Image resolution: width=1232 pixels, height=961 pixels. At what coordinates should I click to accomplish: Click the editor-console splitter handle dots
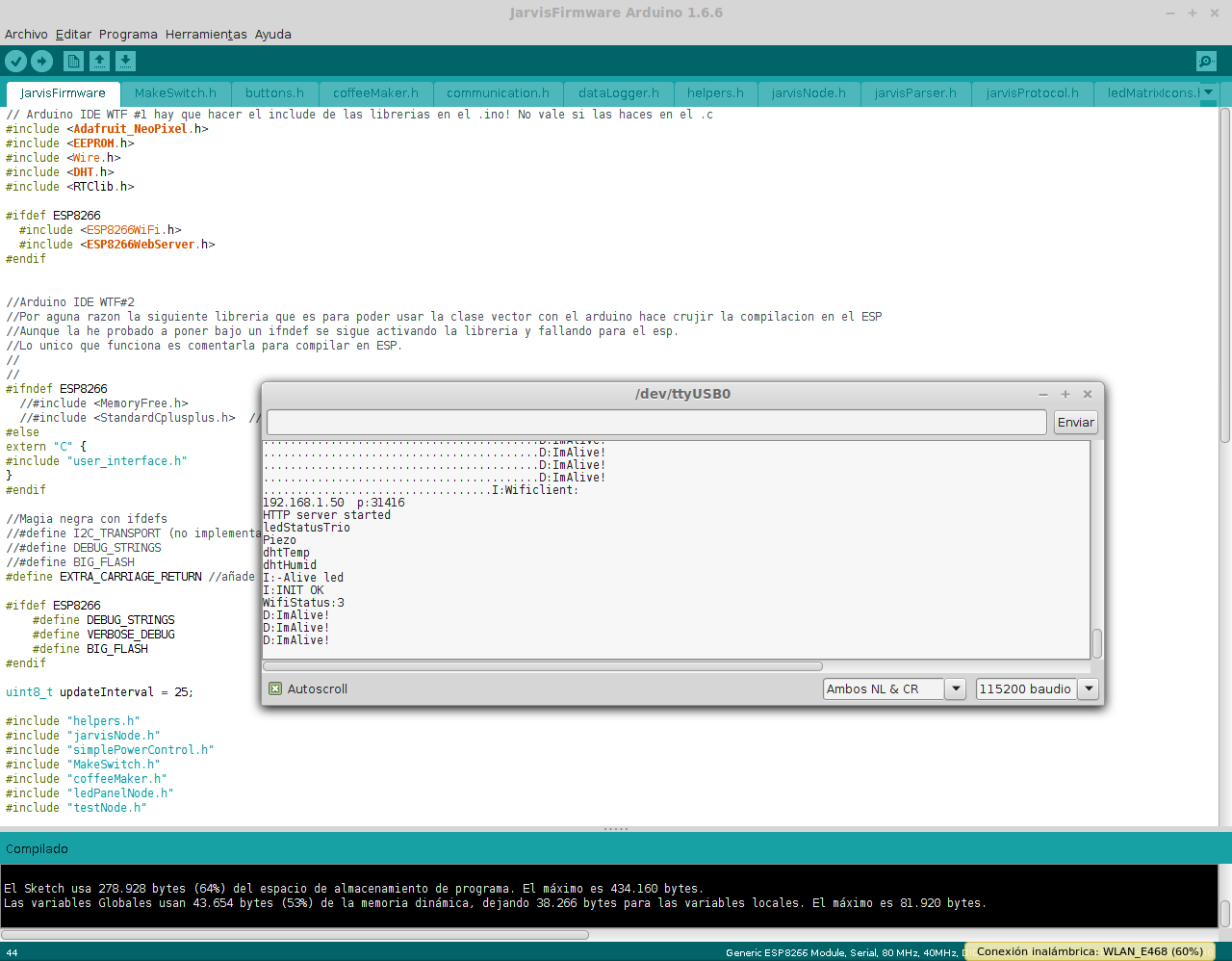point(616,829)
